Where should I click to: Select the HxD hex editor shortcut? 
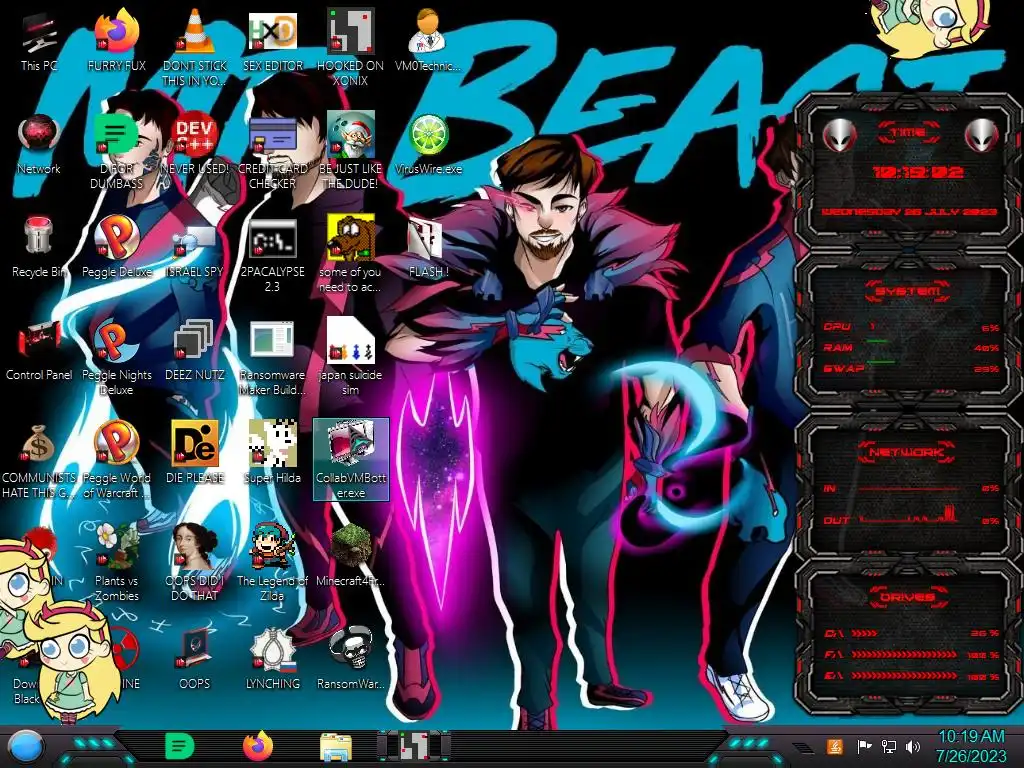(272, 40)
